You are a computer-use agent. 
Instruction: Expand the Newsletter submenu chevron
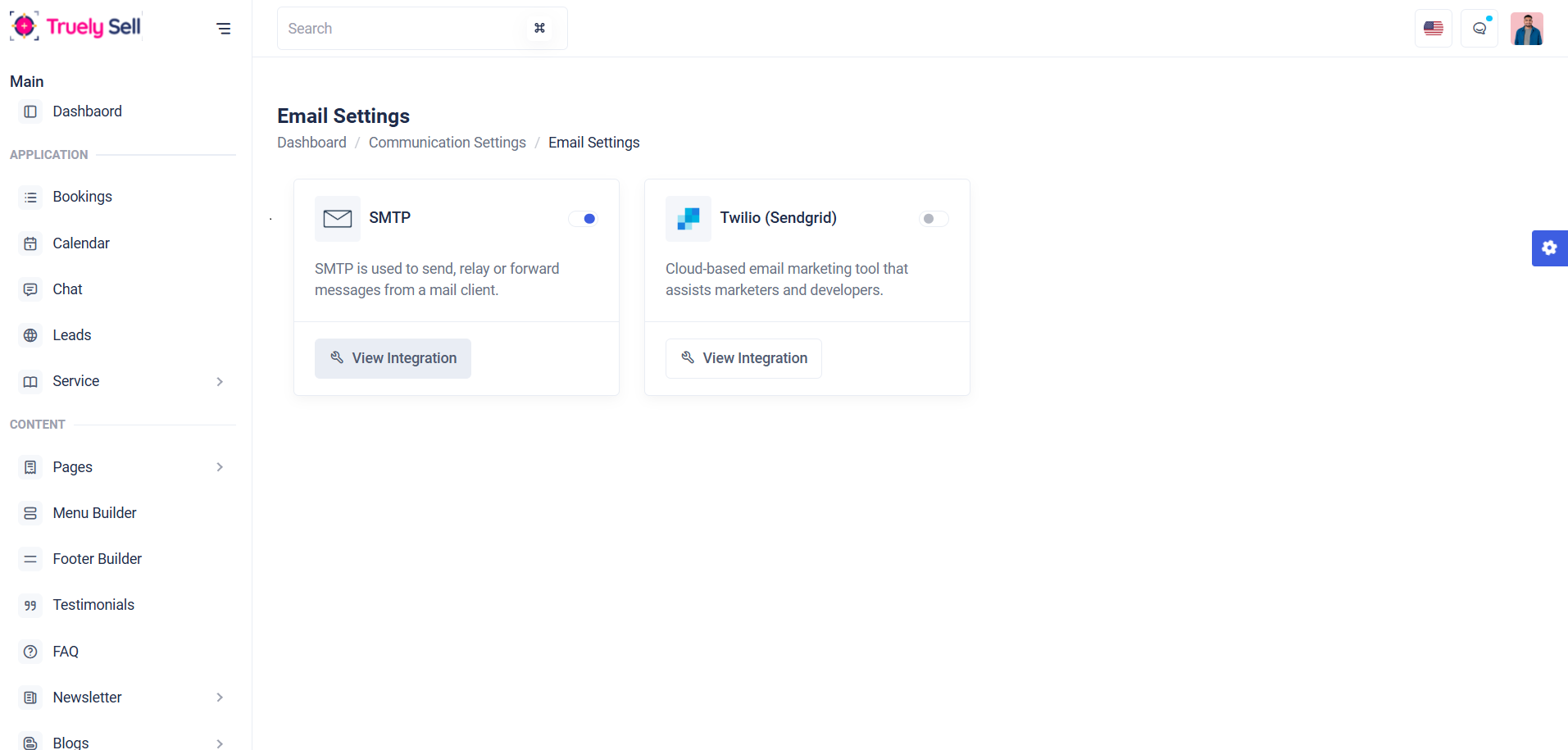(x=220, y=698)
